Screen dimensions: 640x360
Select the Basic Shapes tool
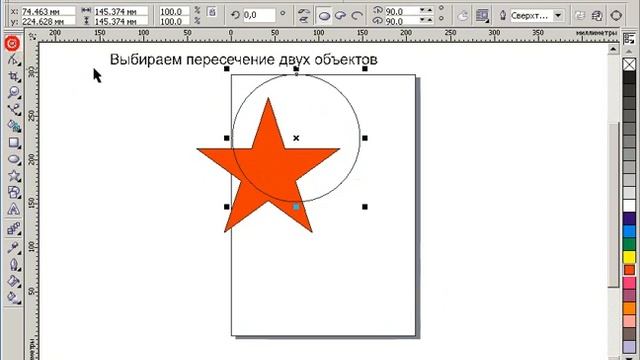pos(13,192)
